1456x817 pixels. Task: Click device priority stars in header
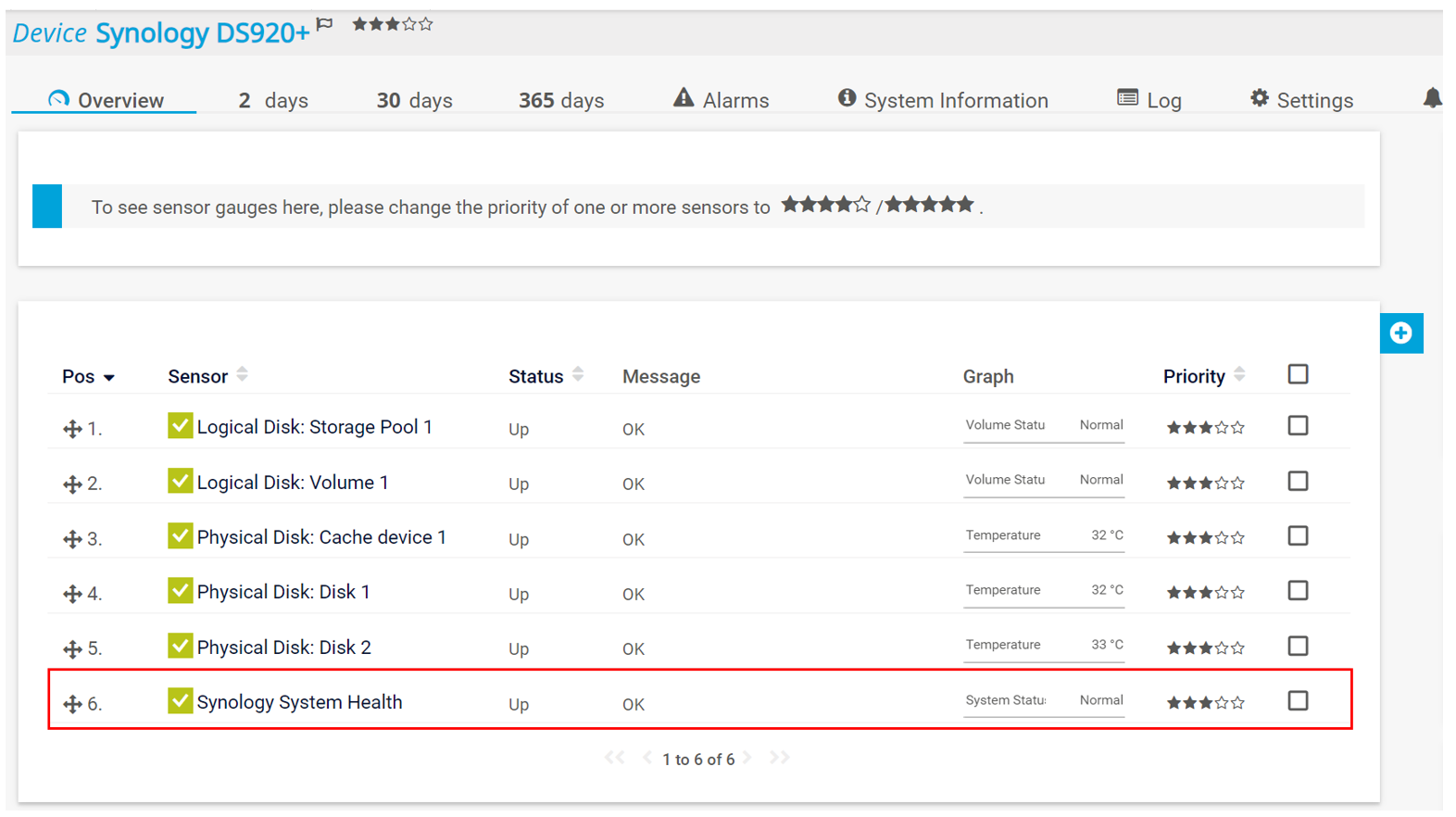(x=392, y=25)
